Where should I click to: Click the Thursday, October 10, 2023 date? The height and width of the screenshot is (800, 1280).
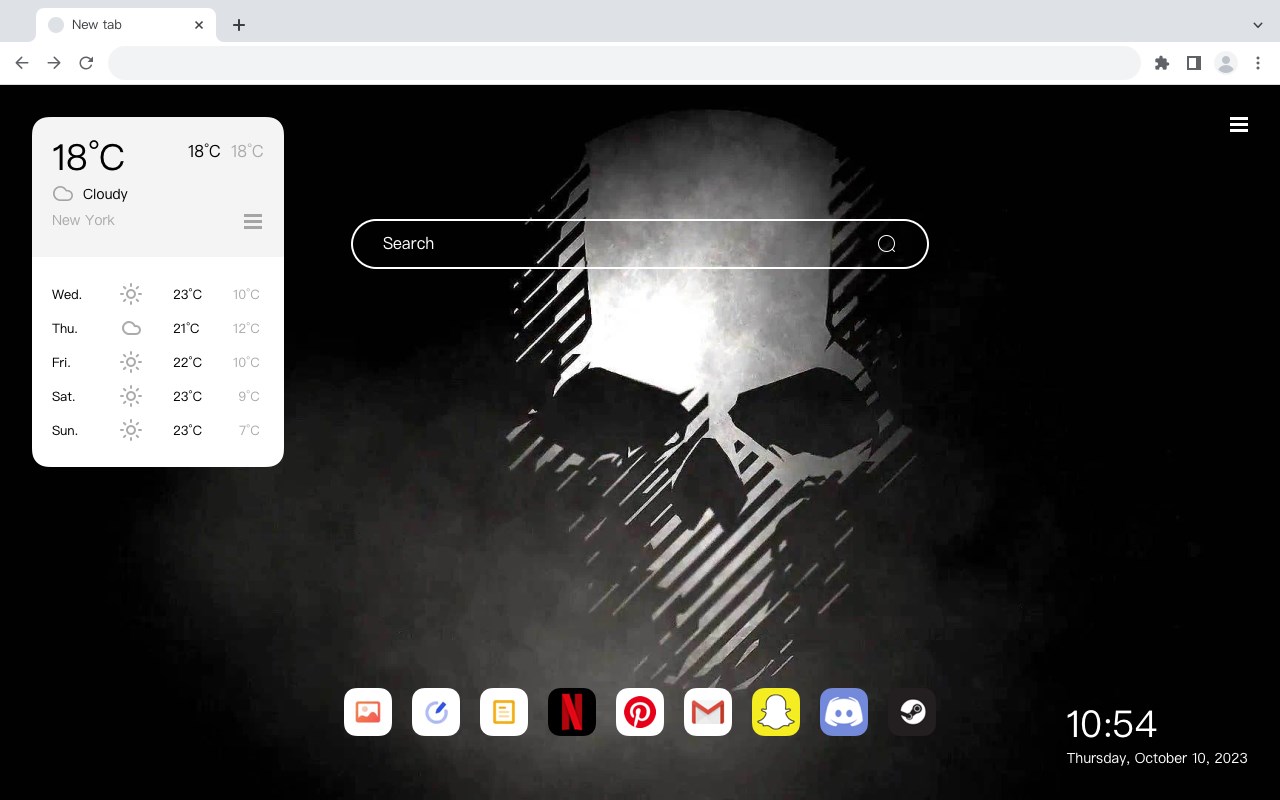point(1157,758)
